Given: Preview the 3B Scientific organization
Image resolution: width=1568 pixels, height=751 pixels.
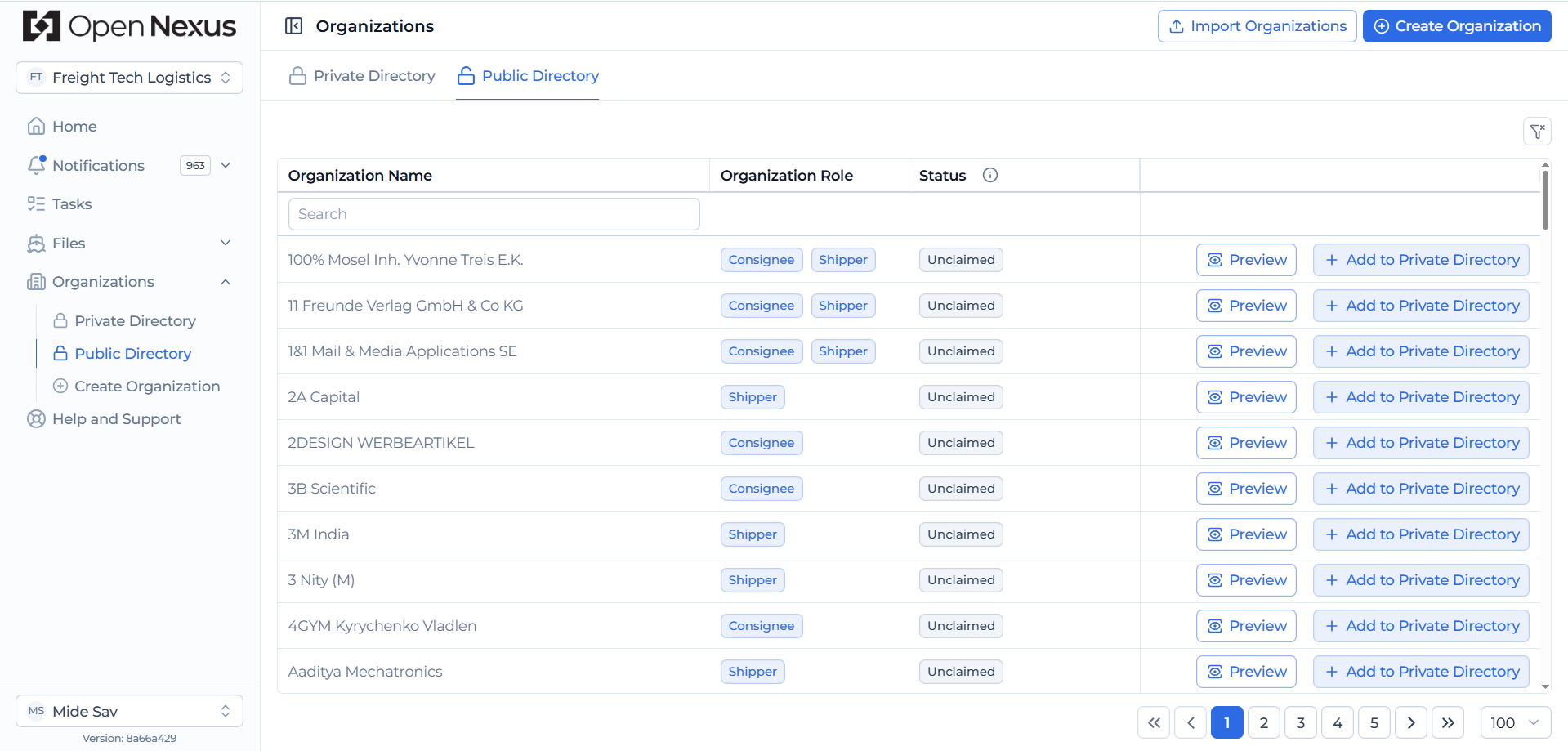Looking at the screenshot, I should coord(1246,489).
